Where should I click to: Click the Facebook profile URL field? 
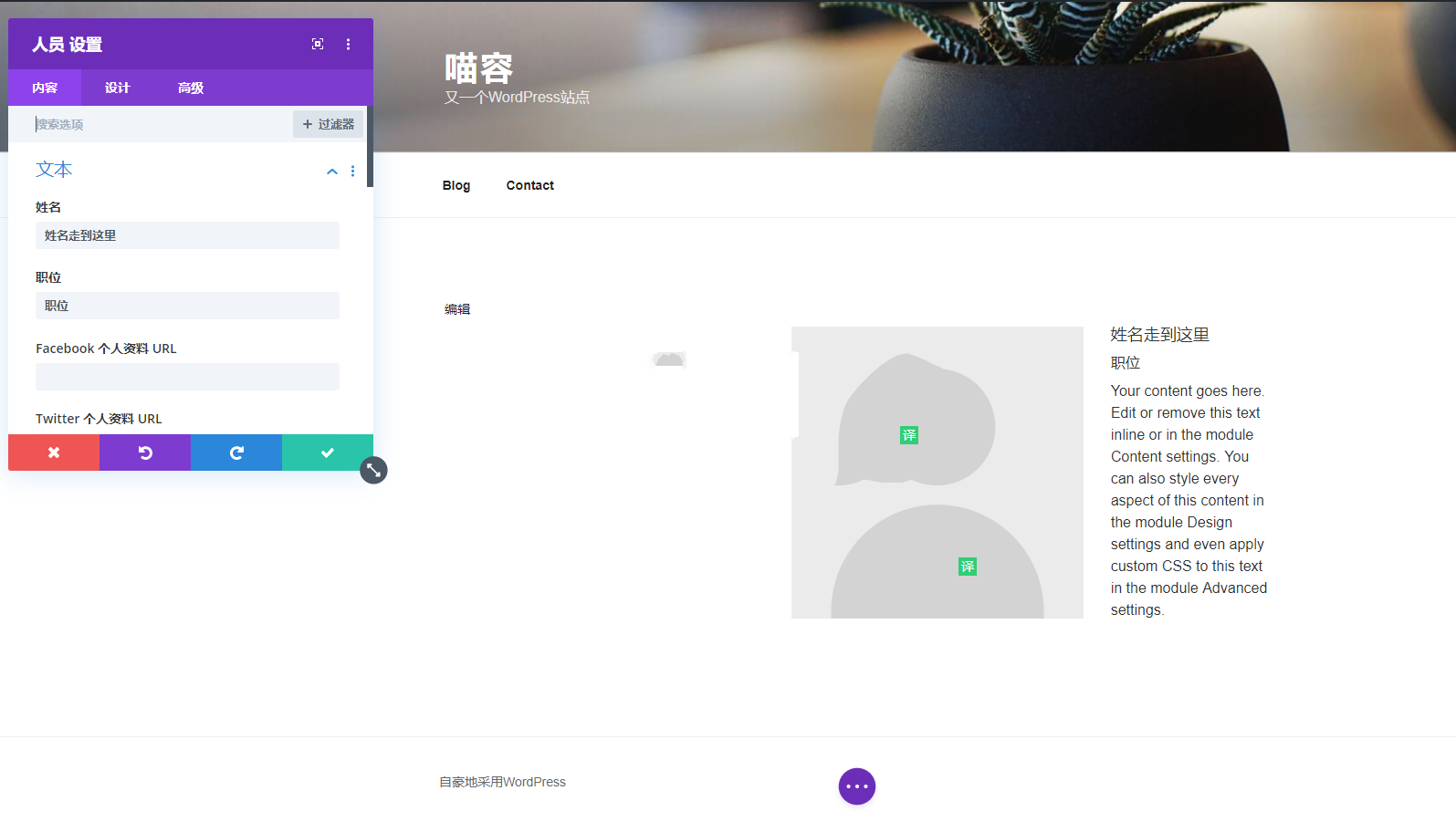(x=187, y=377)
